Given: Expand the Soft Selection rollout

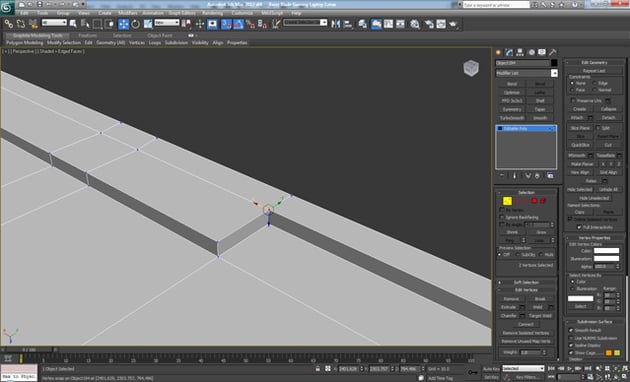Looking at the screenshot, I should tap(526, 282).
